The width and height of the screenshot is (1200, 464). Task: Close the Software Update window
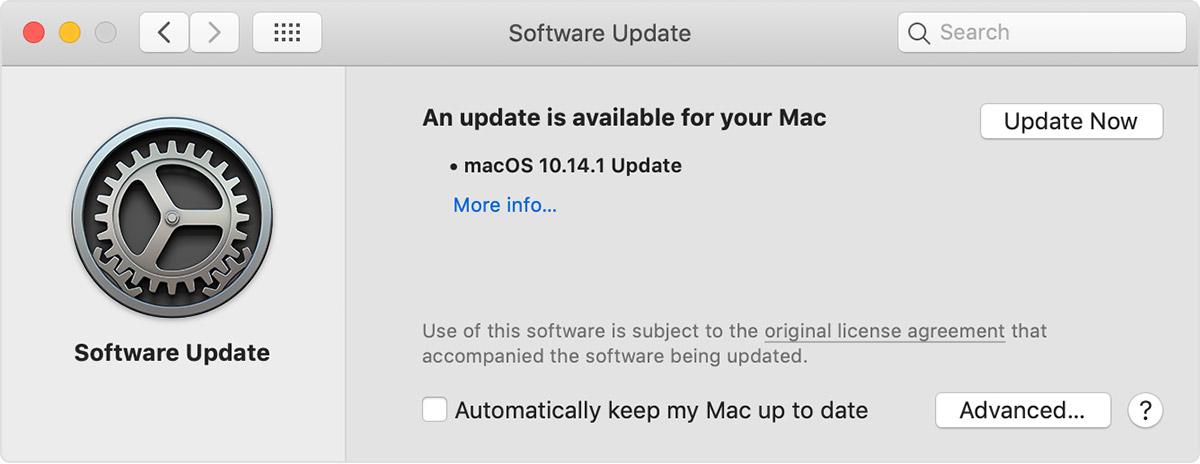pyautogui.click(x=34, y=33)
